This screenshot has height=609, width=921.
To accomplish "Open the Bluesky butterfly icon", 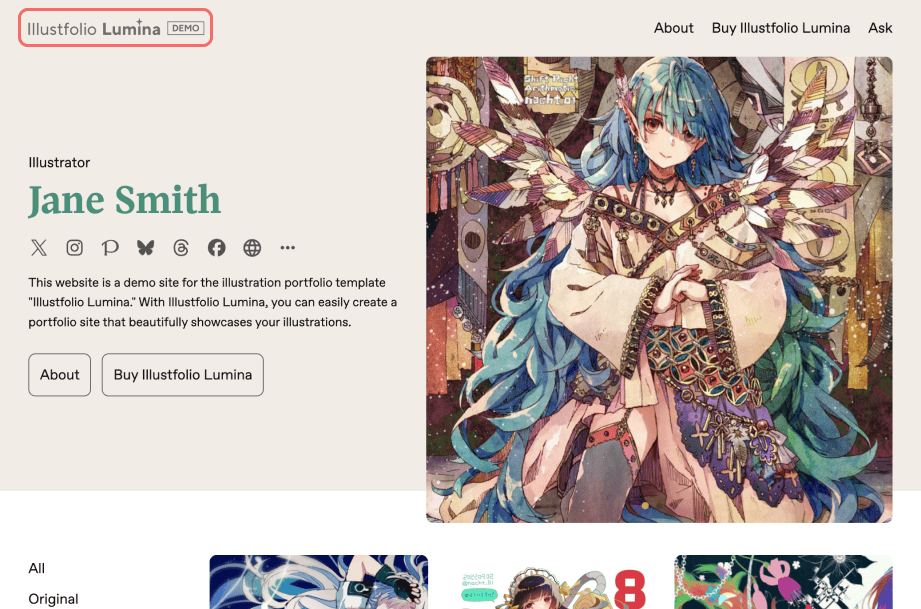I will point(146,248).
